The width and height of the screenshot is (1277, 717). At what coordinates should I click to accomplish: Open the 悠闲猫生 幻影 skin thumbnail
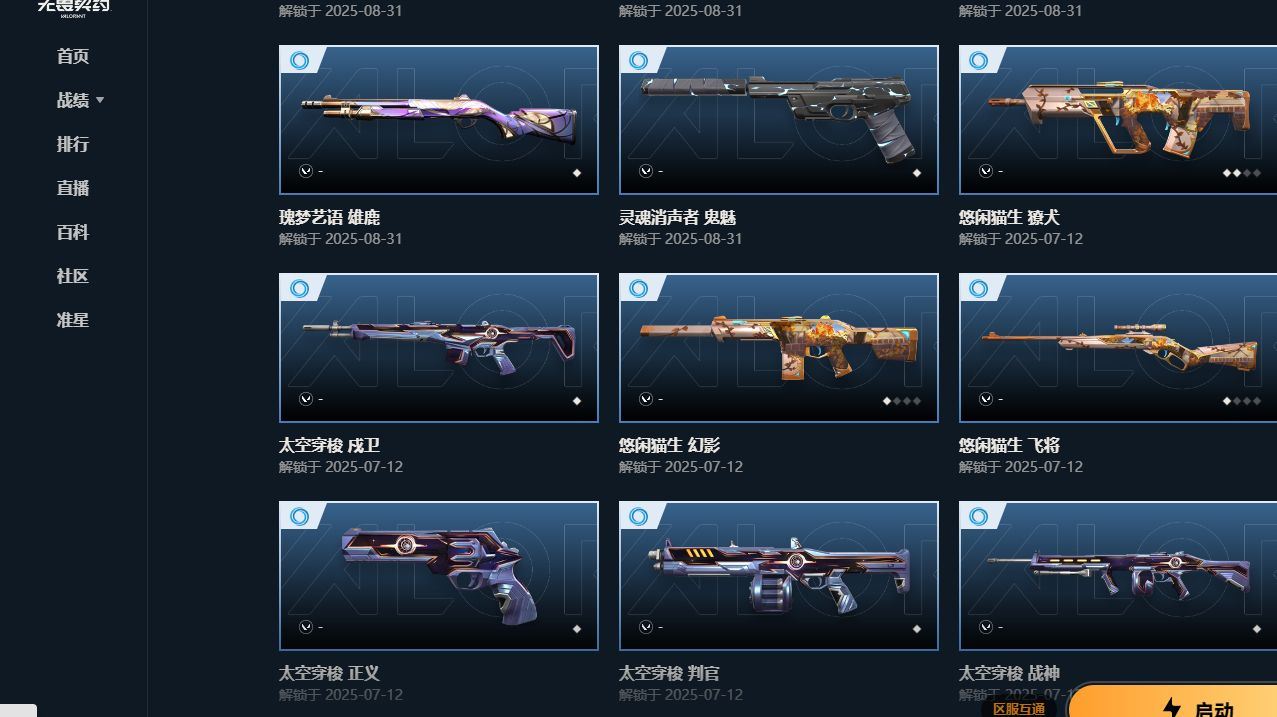tap(779, 348)
